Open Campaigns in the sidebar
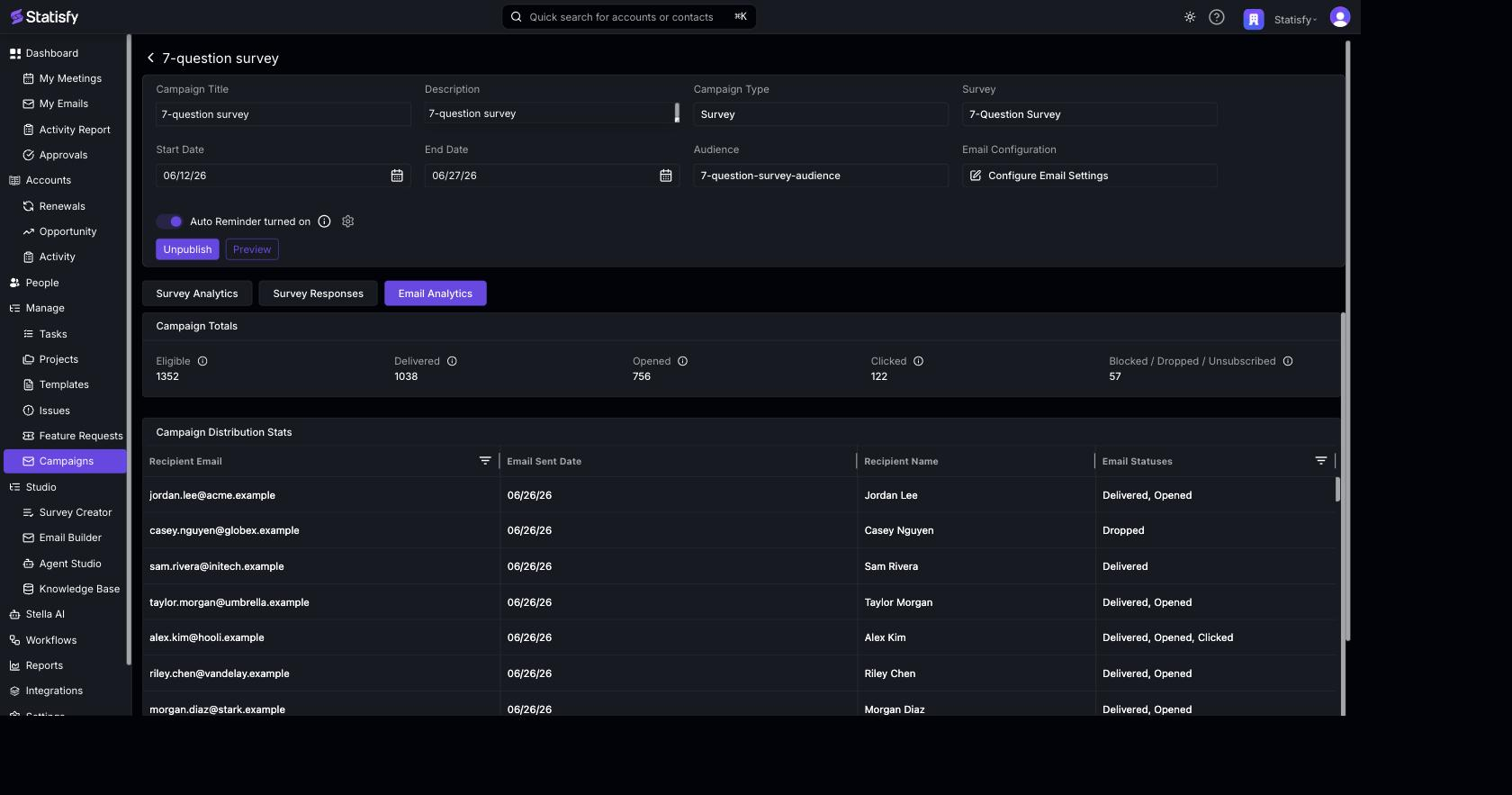Image resolution: width=1512 pixels, height=795 pixels. (65, 461)
